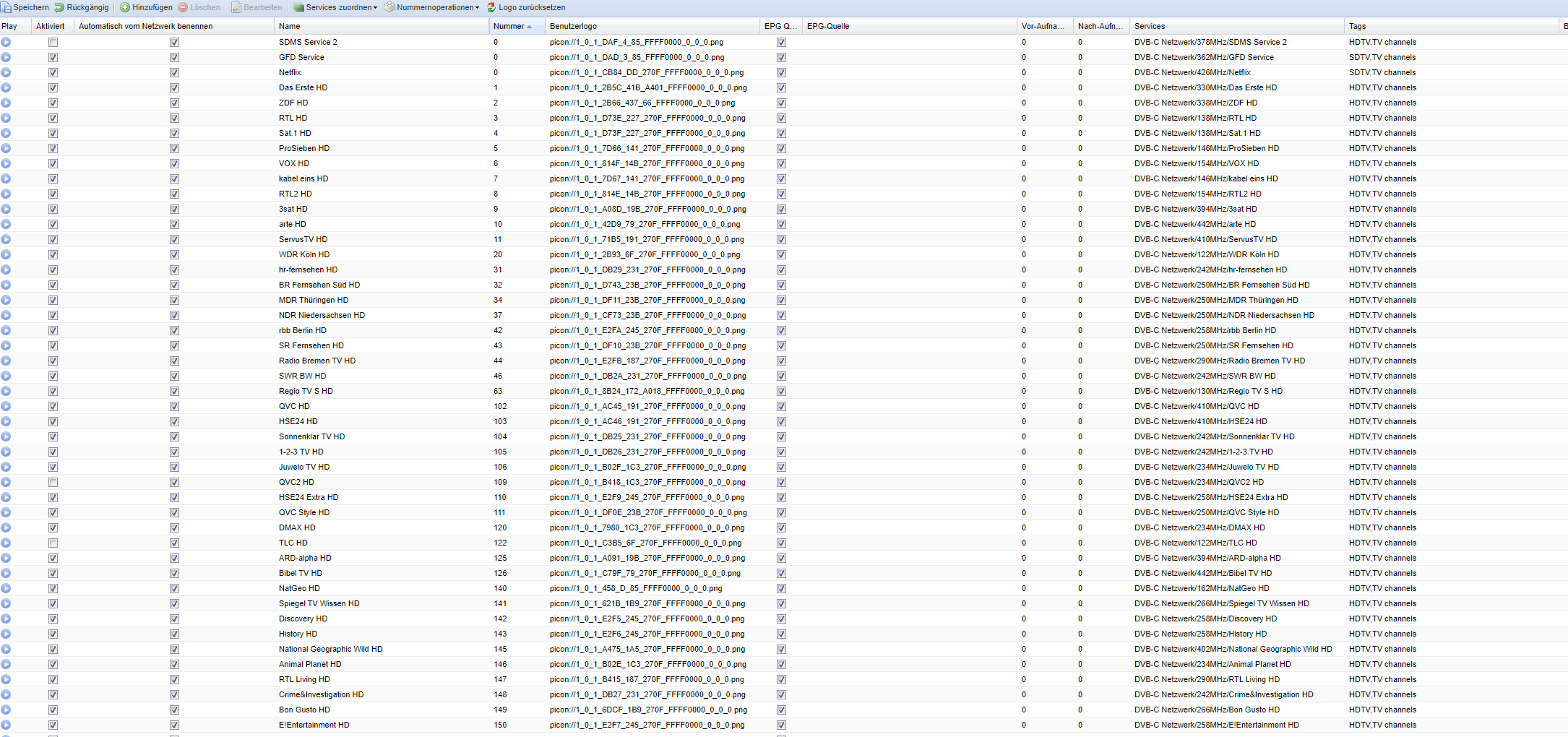
Task: Select National Geographic Wild HD name
Action: (330, 649)
